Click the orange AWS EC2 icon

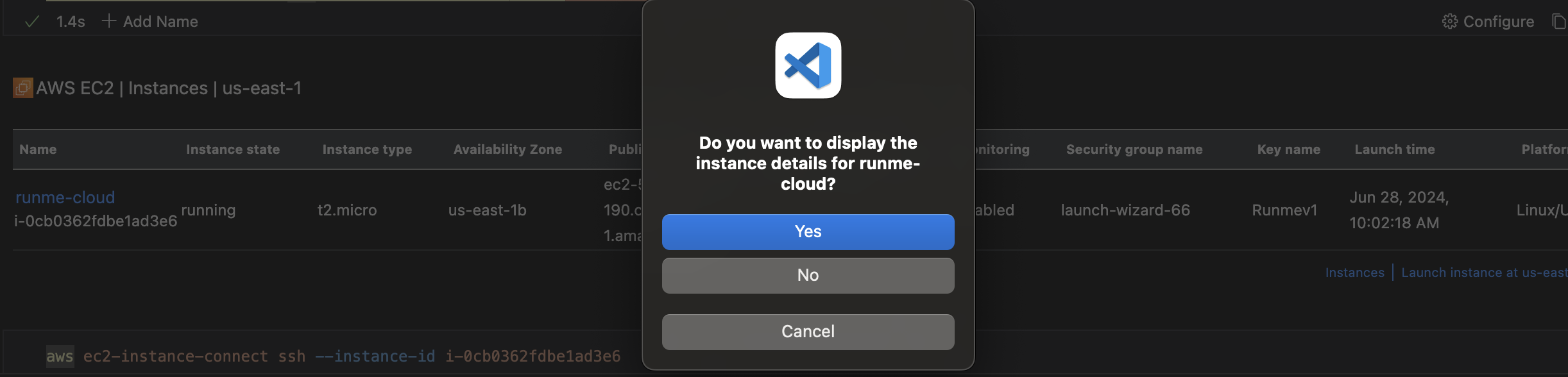pos(23,88)
